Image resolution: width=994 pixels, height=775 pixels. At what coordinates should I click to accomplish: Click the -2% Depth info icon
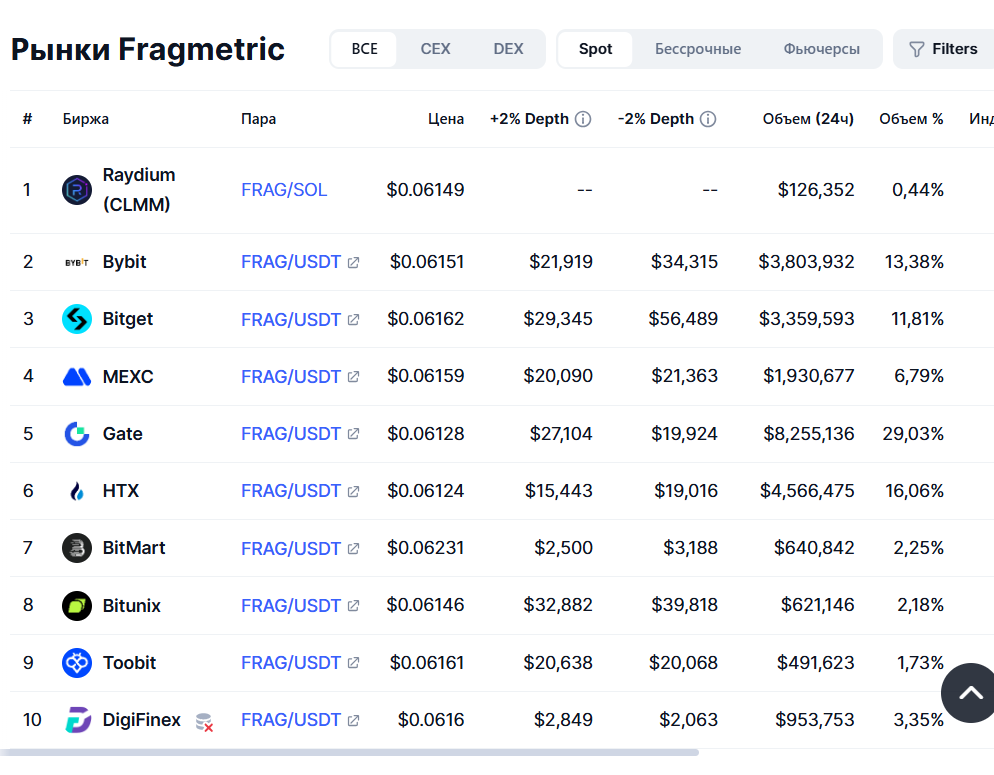point(708,119)
